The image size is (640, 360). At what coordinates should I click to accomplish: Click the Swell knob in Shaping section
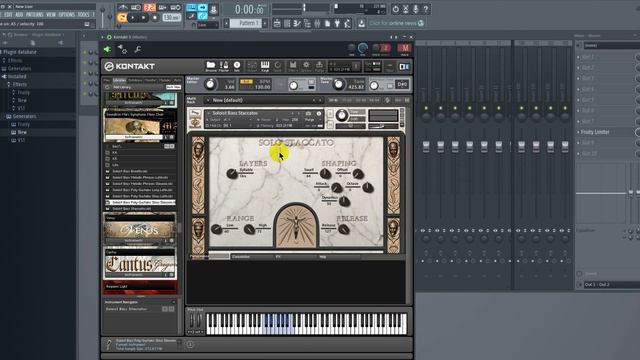tap(325, 173)
